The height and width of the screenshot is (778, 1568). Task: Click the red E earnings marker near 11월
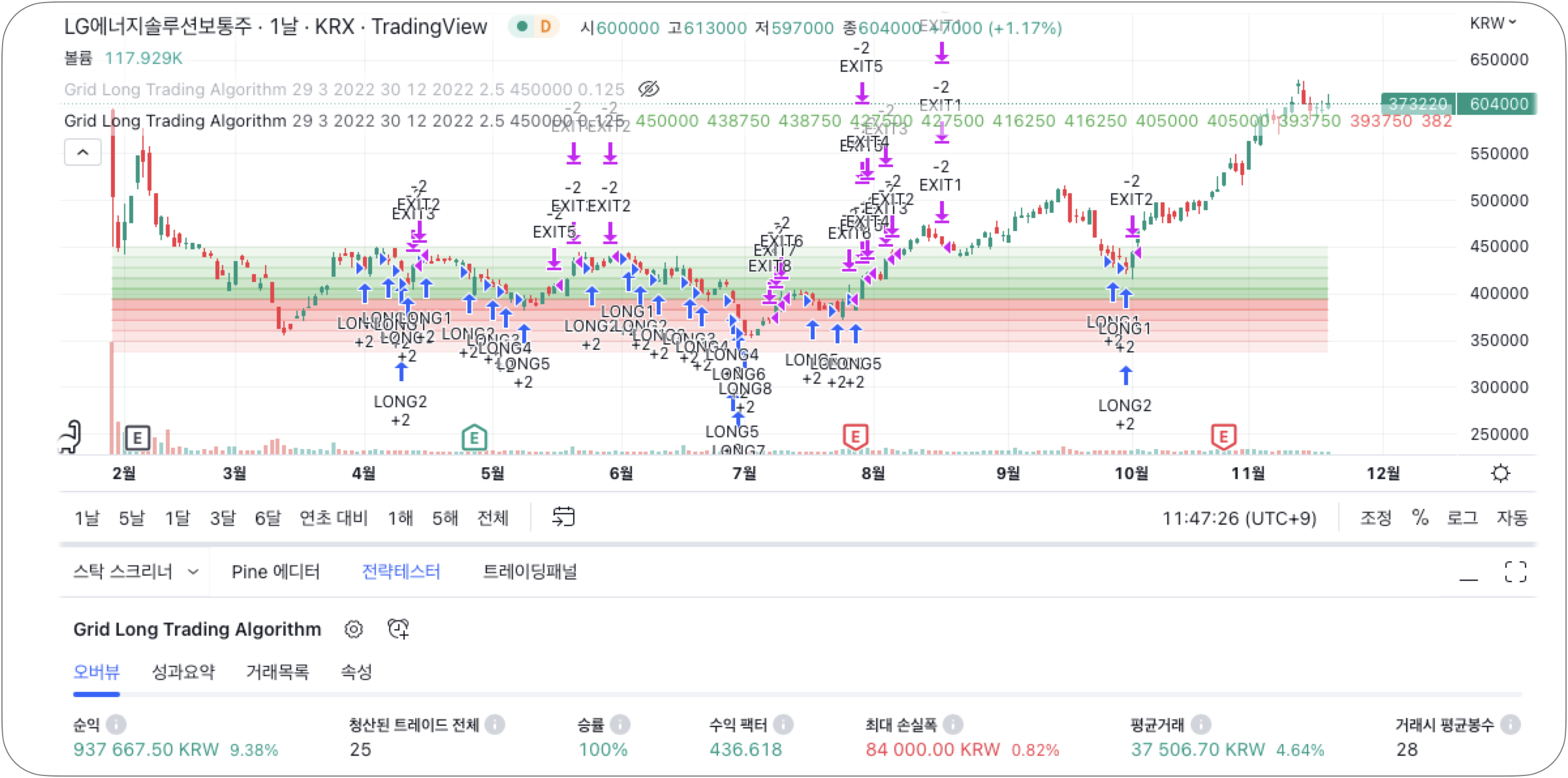tap(1223, 436)
